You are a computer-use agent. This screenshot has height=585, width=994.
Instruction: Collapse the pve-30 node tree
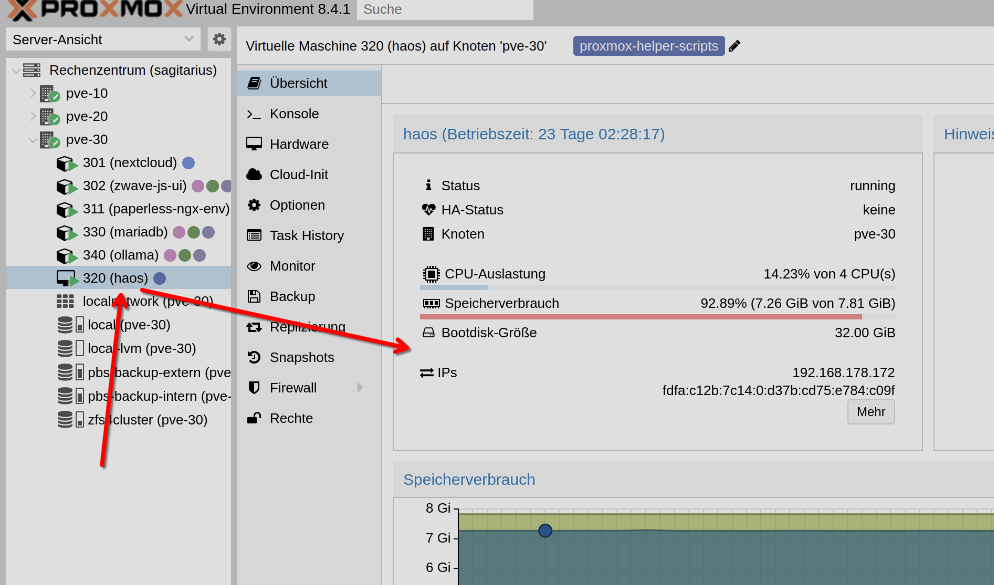point(33,140)
